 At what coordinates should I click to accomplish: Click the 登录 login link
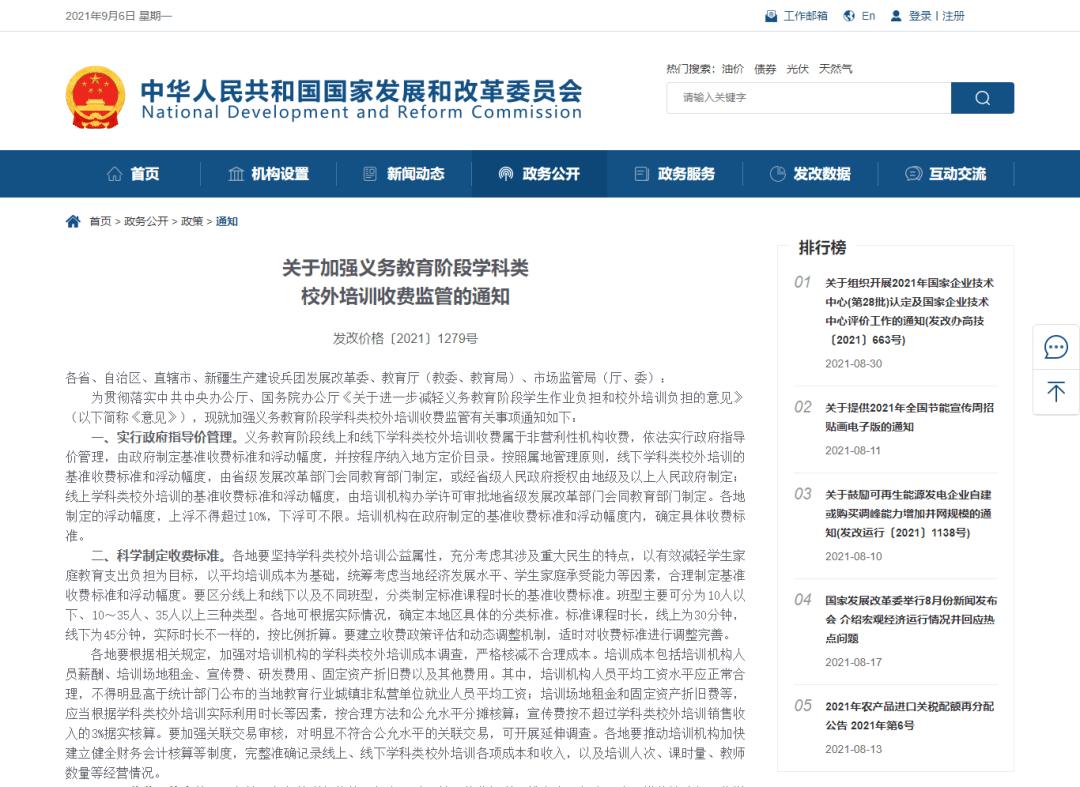(920, 16)
